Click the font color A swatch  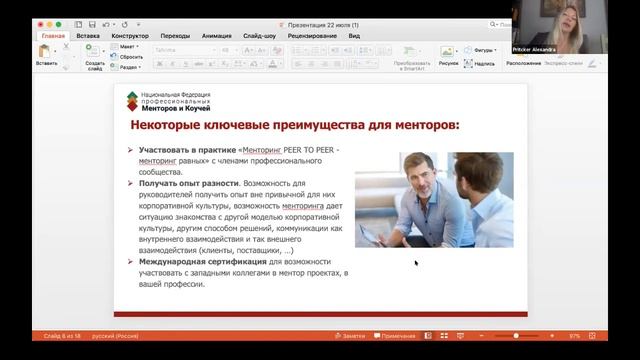tap(273, 64)
